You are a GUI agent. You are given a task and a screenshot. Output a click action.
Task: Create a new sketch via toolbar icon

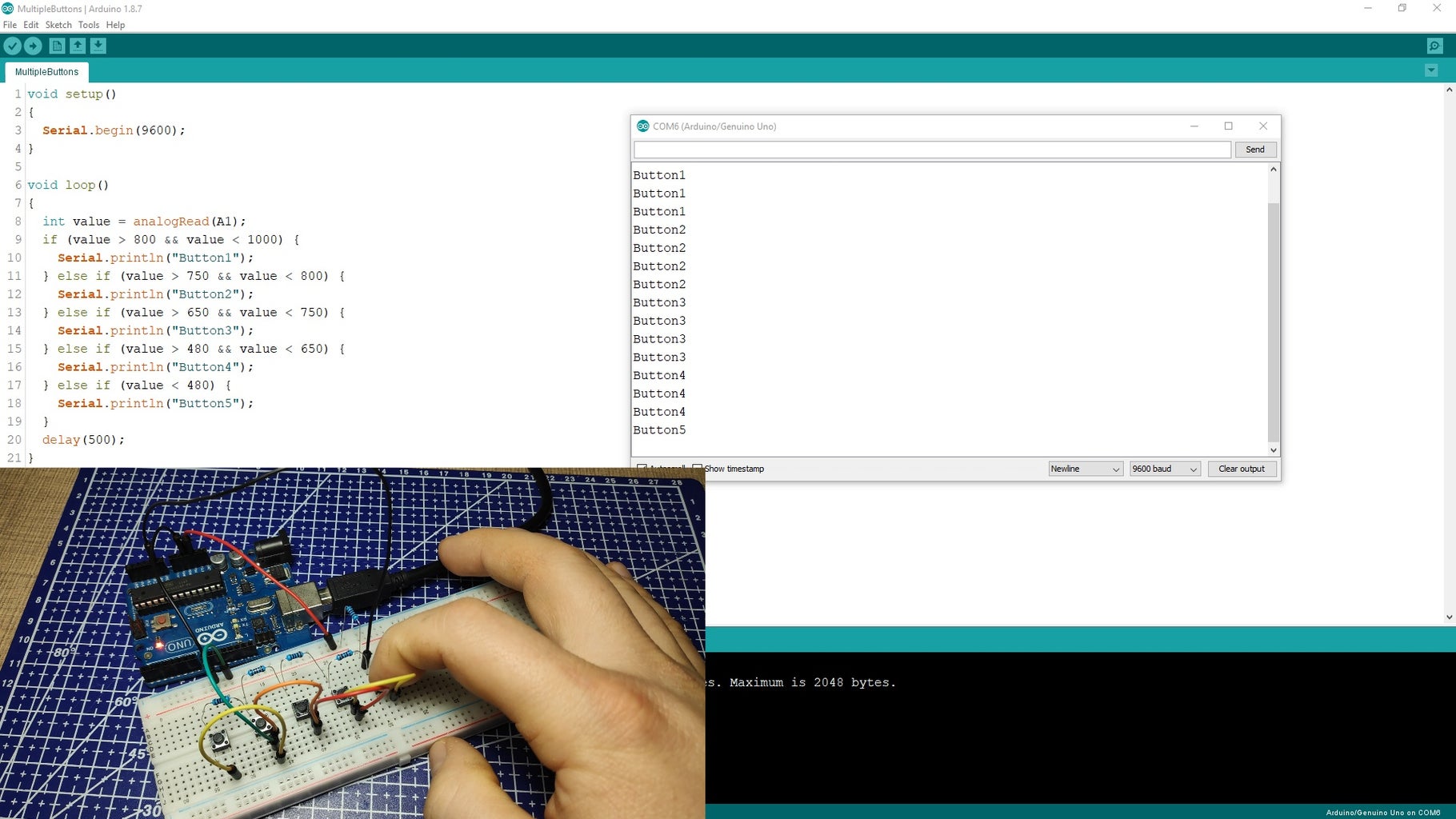tap(56, 46)
